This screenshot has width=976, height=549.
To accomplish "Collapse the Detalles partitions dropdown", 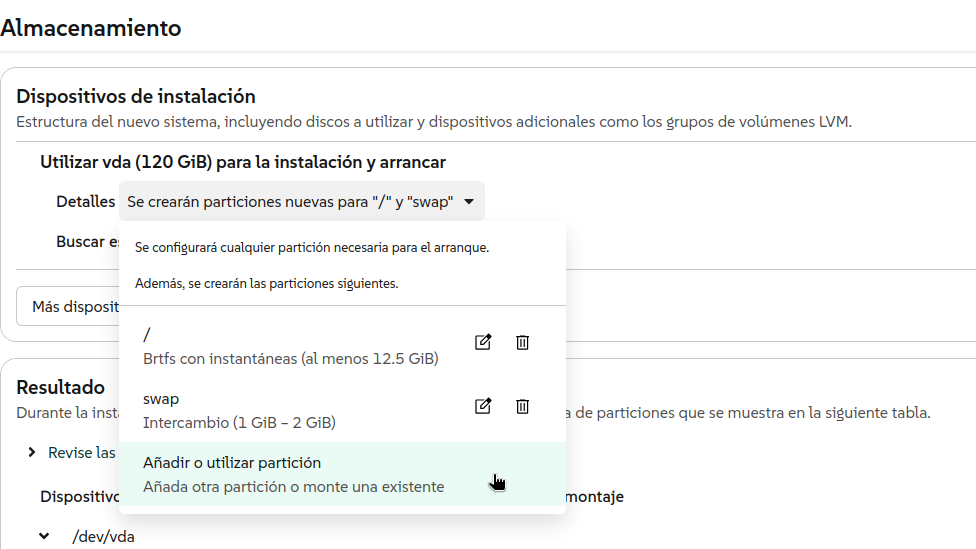I will point(301,202).
